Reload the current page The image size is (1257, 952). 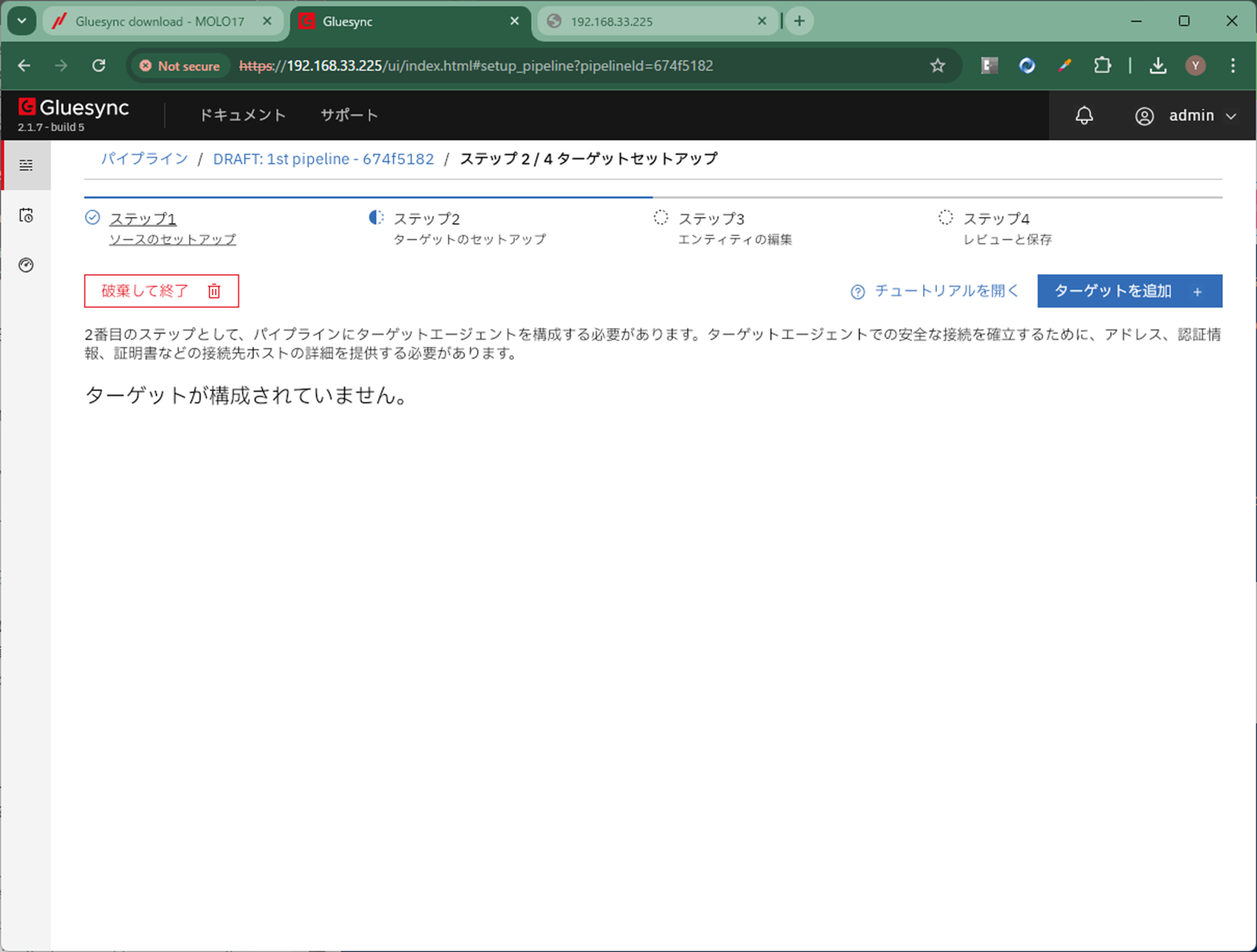tap(99, 66)
